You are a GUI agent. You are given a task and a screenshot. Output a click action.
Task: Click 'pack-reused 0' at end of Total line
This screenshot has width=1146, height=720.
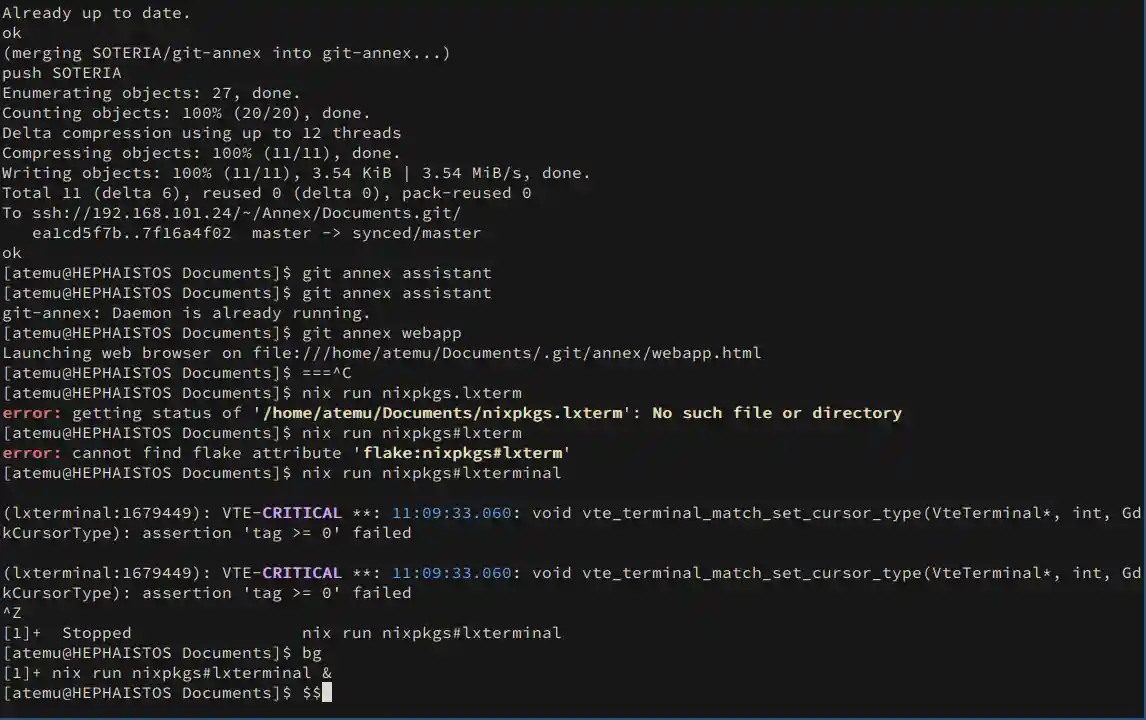(x=466, y=193)
